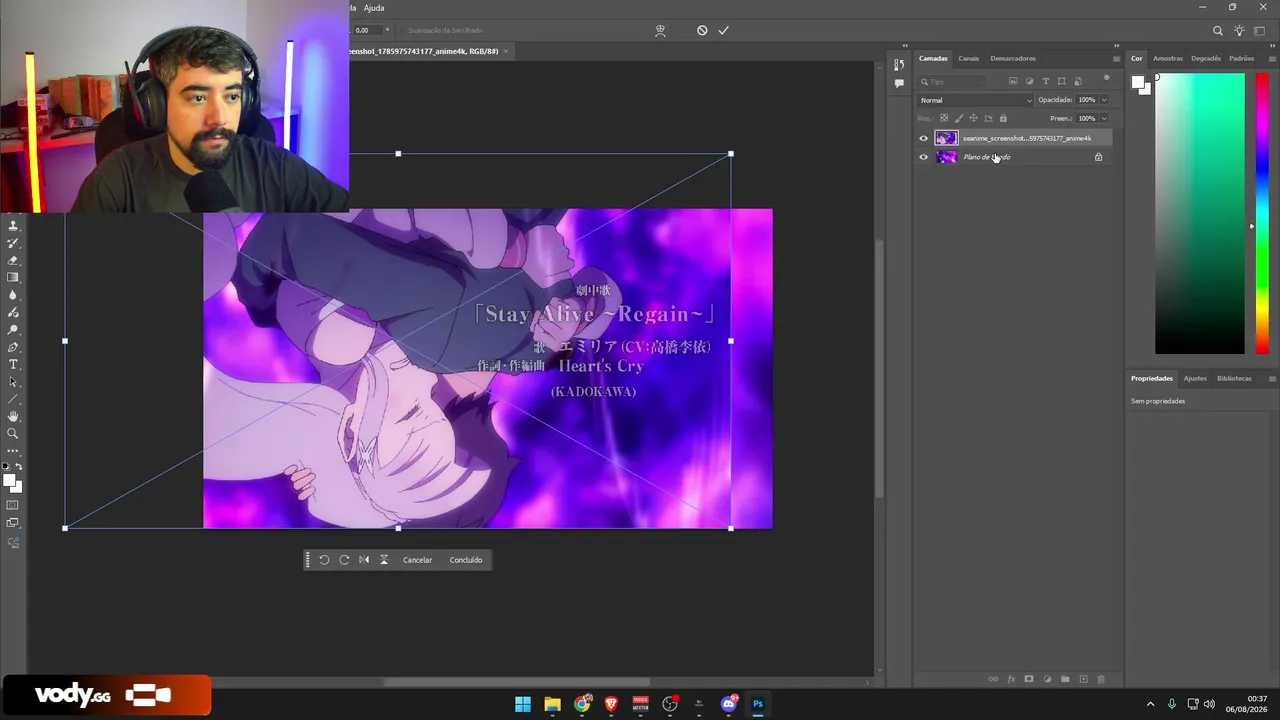1280x720 pixels.
Task: Open the Ajuda menu
Action: click(374, 8)
